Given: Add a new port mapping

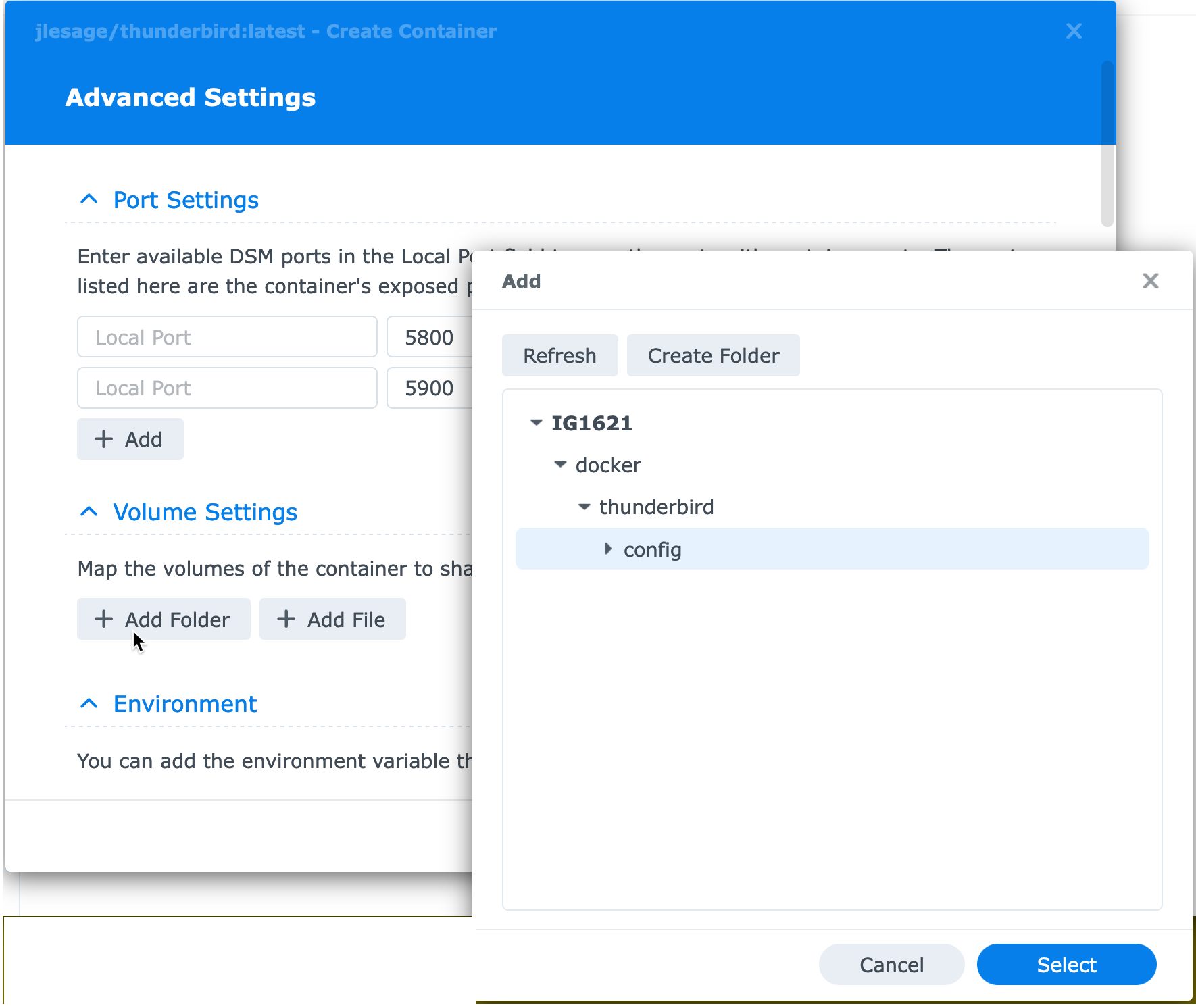Looking at the screenshot, I should pos(130,439).
